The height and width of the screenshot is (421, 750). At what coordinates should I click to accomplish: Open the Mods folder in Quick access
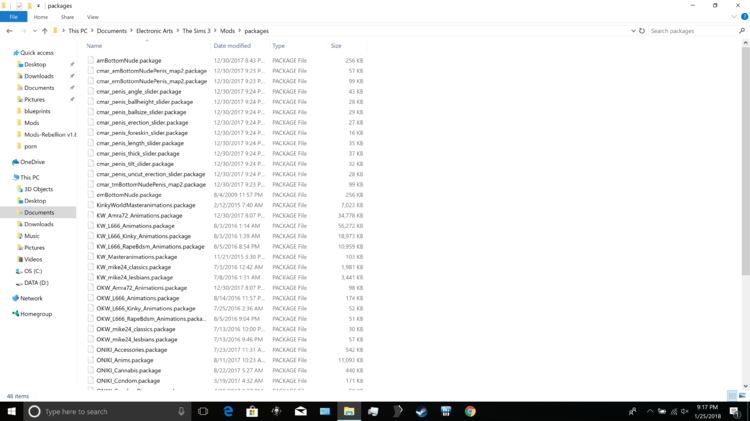click(x=32, y=123)
